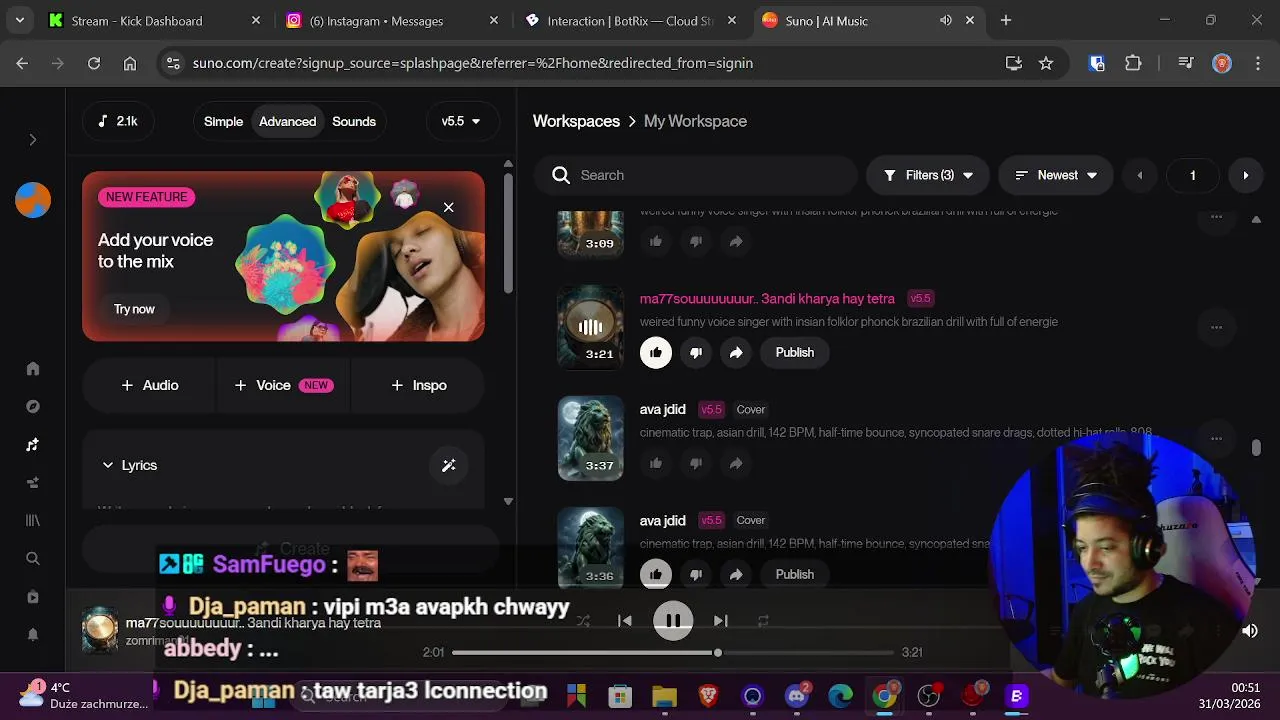This screenshot has height=720, width=1280.
Task: Click the lyrics magic wand icon
Action: (448, 465)
